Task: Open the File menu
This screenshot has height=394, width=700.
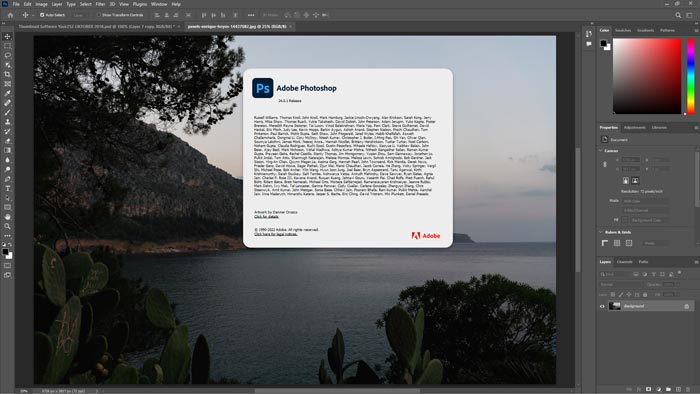Action: coord(16,4)
